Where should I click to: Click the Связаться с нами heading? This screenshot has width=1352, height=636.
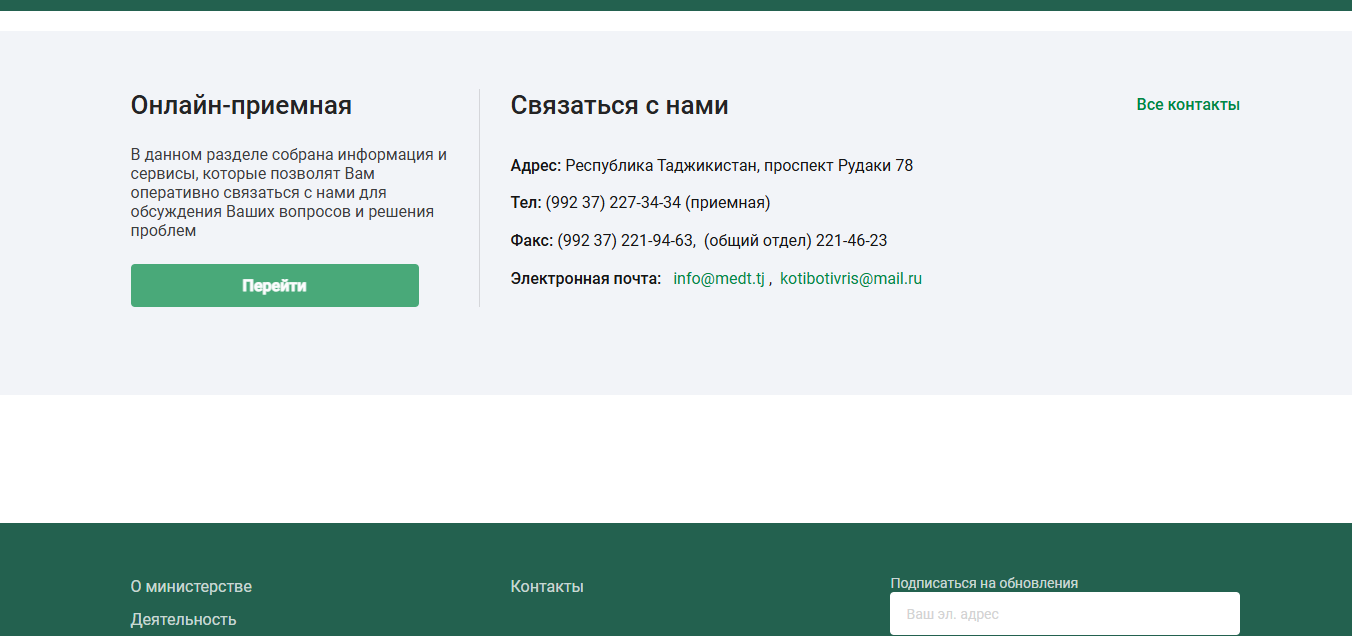coord(619,105)
